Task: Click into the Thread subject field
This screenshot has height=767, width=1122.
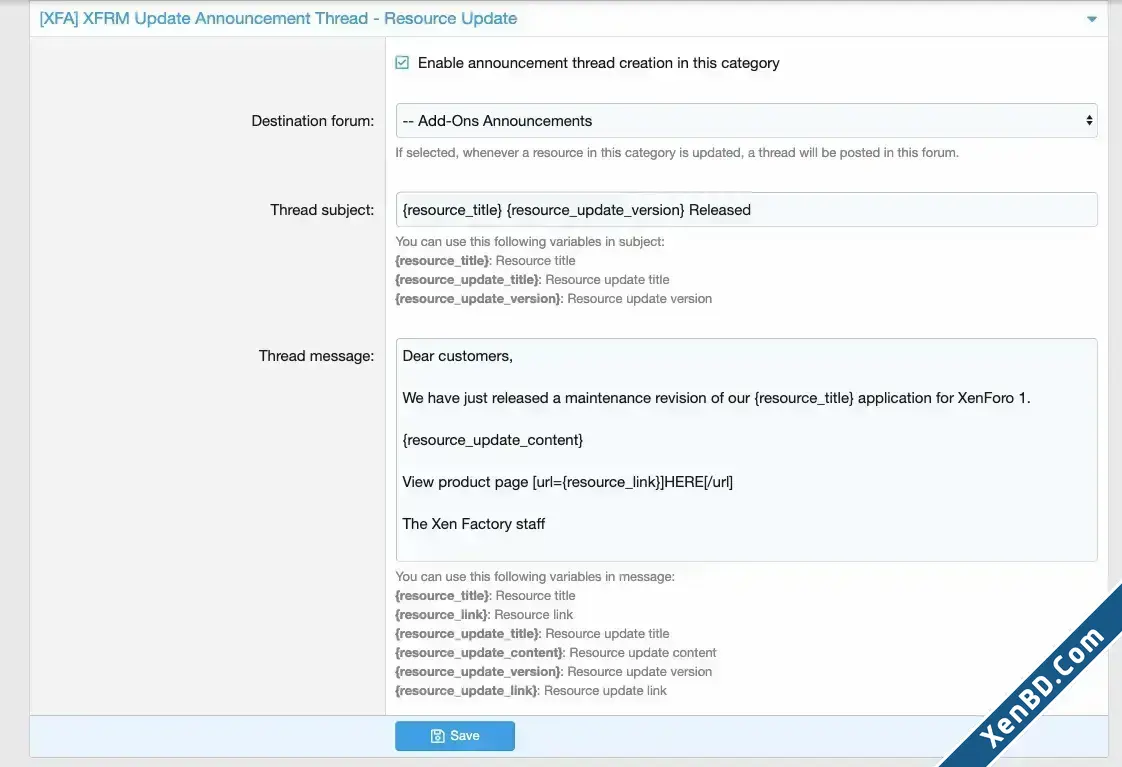Action: click(746, 210)
